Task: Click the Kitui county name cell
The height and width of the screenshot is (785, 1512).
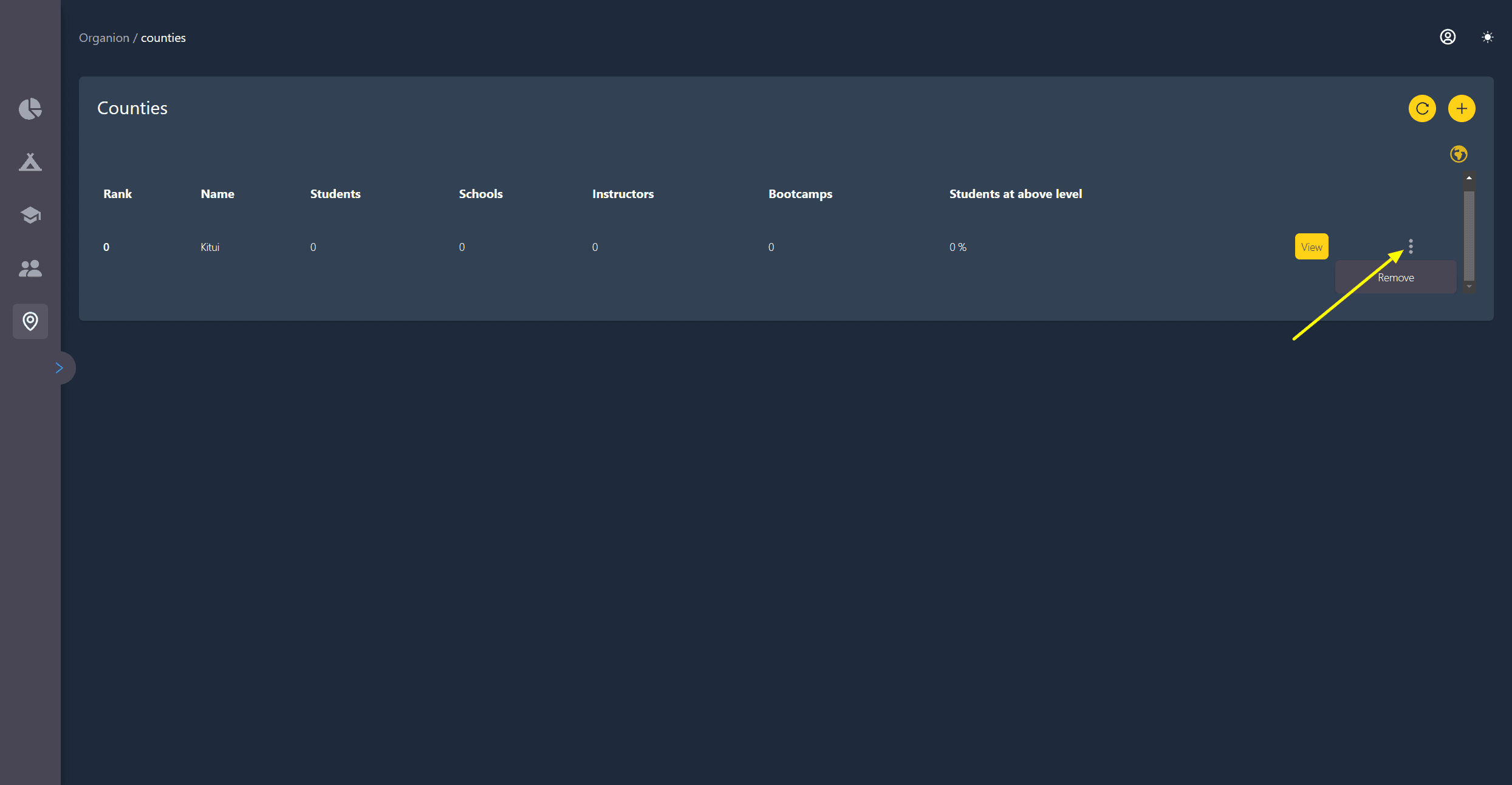Action: tap(210, 247)
